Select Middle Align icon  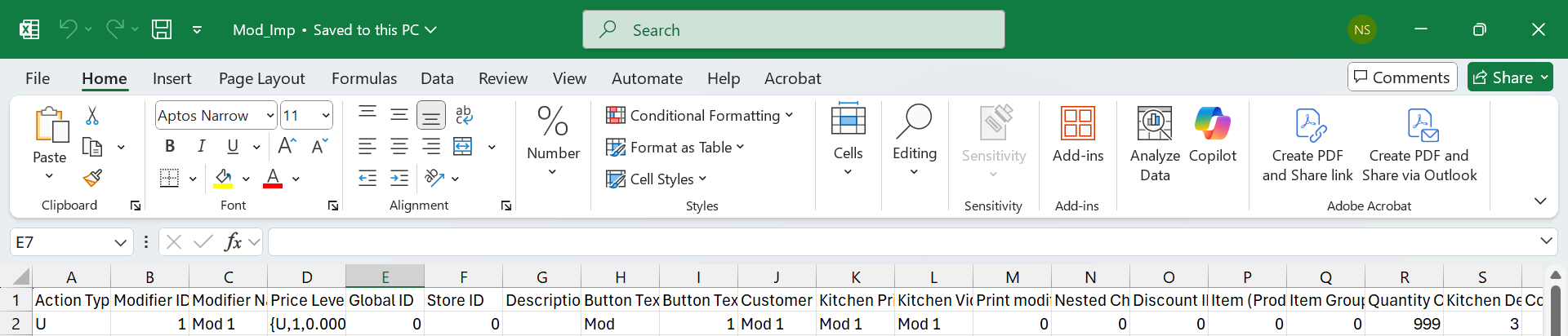399,115
